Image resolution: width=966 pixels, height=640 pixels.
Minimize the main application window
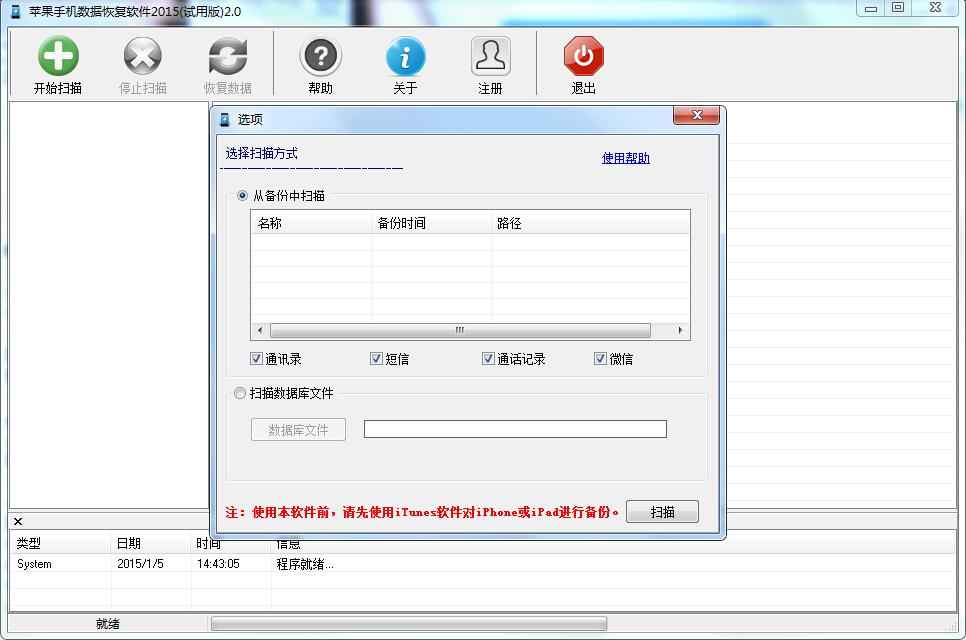click(x=871, y=8)
